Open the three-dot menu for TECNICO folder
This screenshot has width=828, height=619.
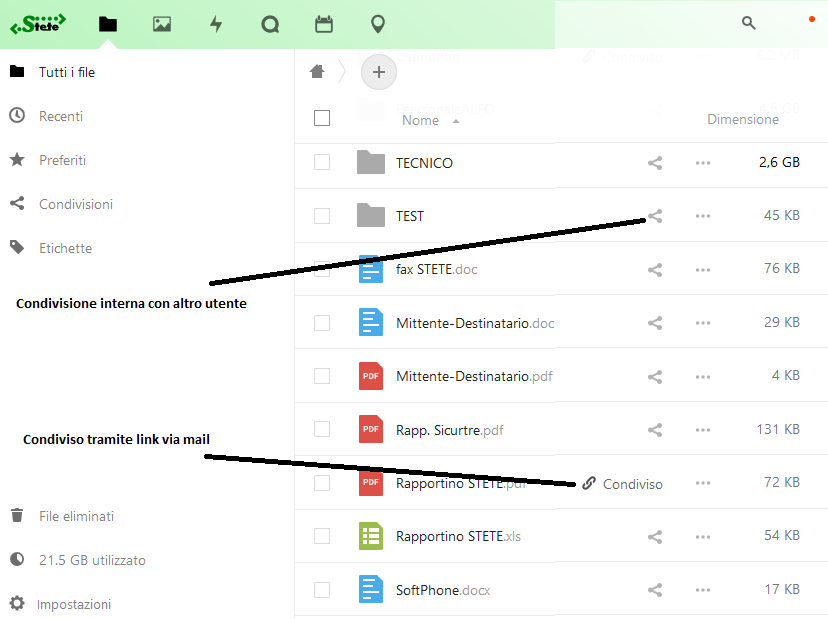702,162
